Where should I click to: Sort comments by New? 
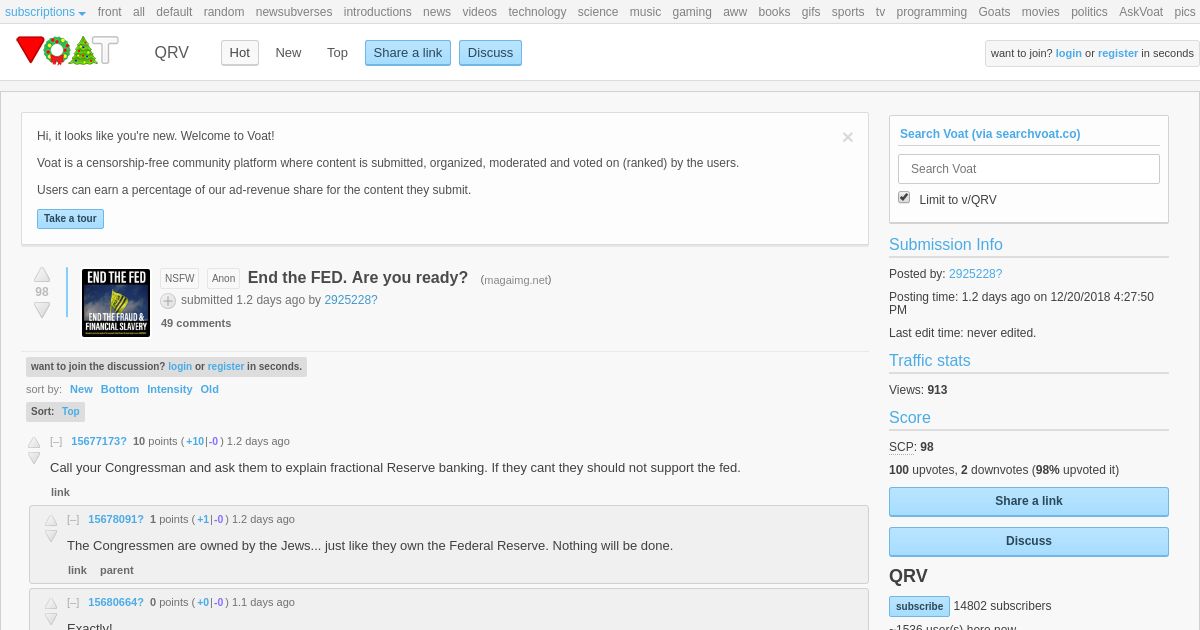(81, 389)
